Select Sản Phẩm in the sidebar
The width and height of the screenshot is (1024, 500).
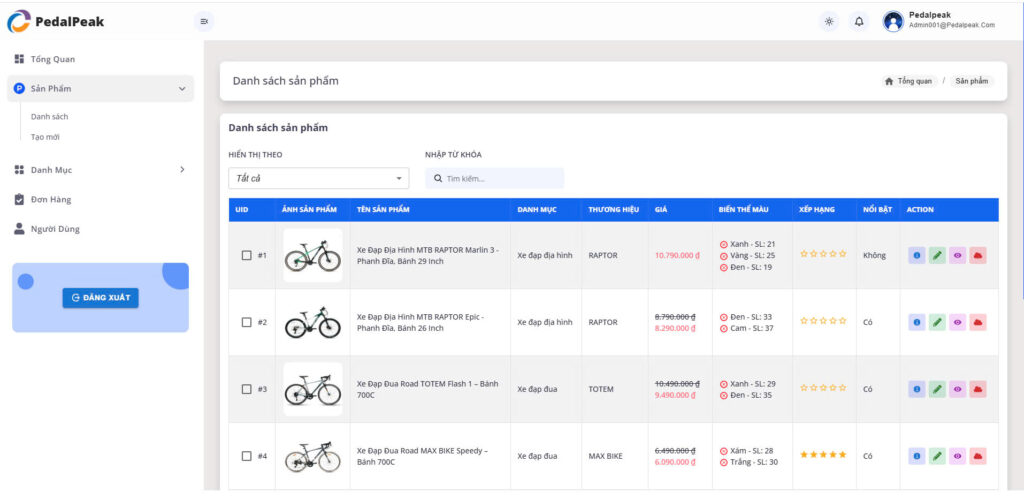pyautogui.click(x=101, y=89)
